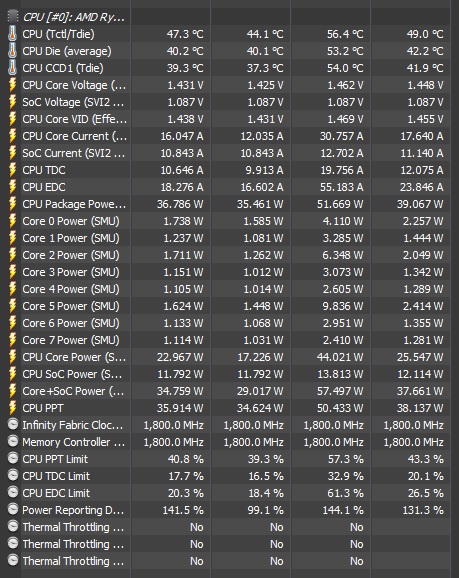Click the 55.183 A maximum EDC value
The height and width of the screenshot is (578, 459).
click(341, 187)
